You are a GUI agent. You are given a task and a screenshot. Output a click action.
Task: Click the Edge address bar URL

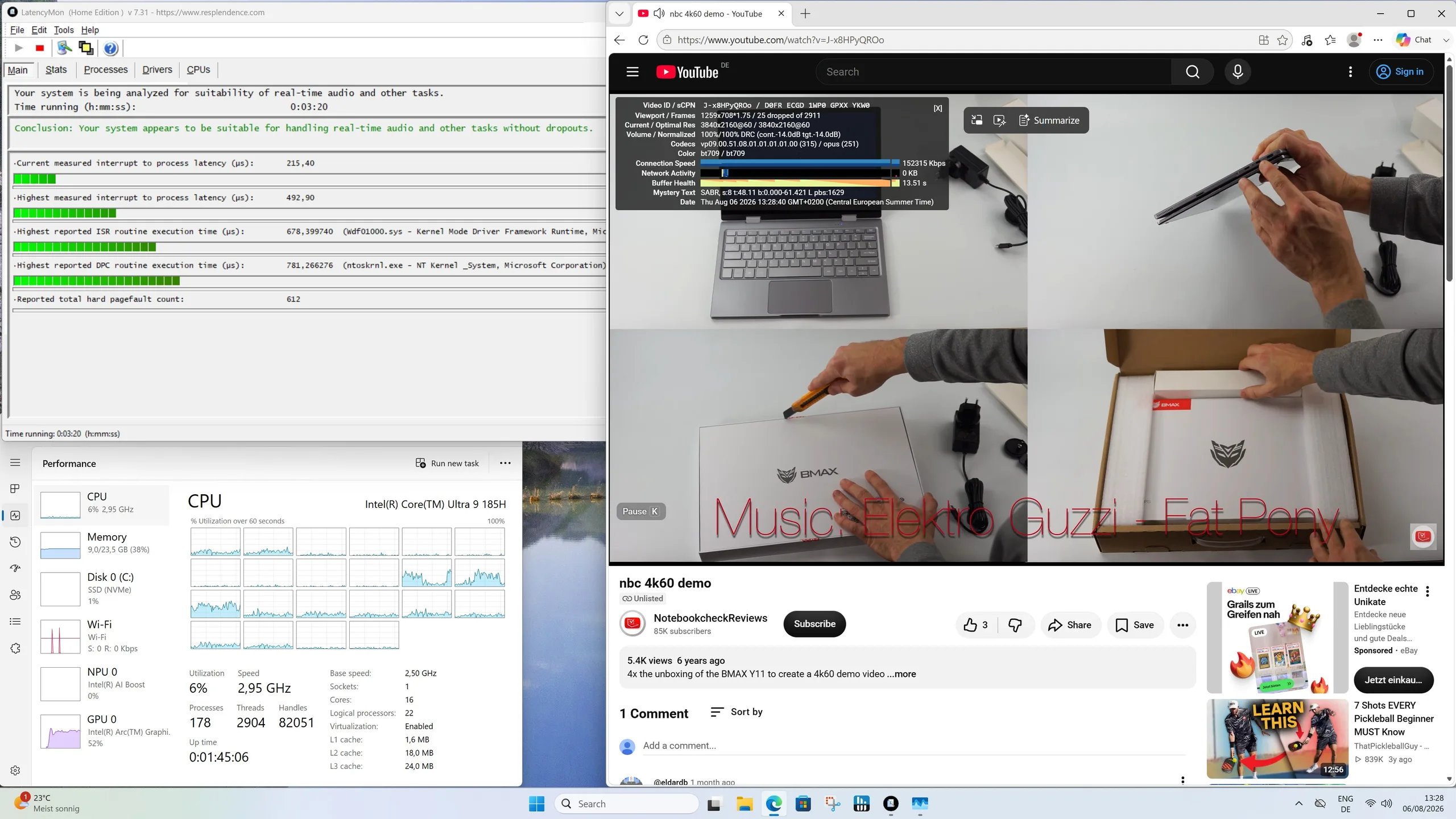[781, 40]
